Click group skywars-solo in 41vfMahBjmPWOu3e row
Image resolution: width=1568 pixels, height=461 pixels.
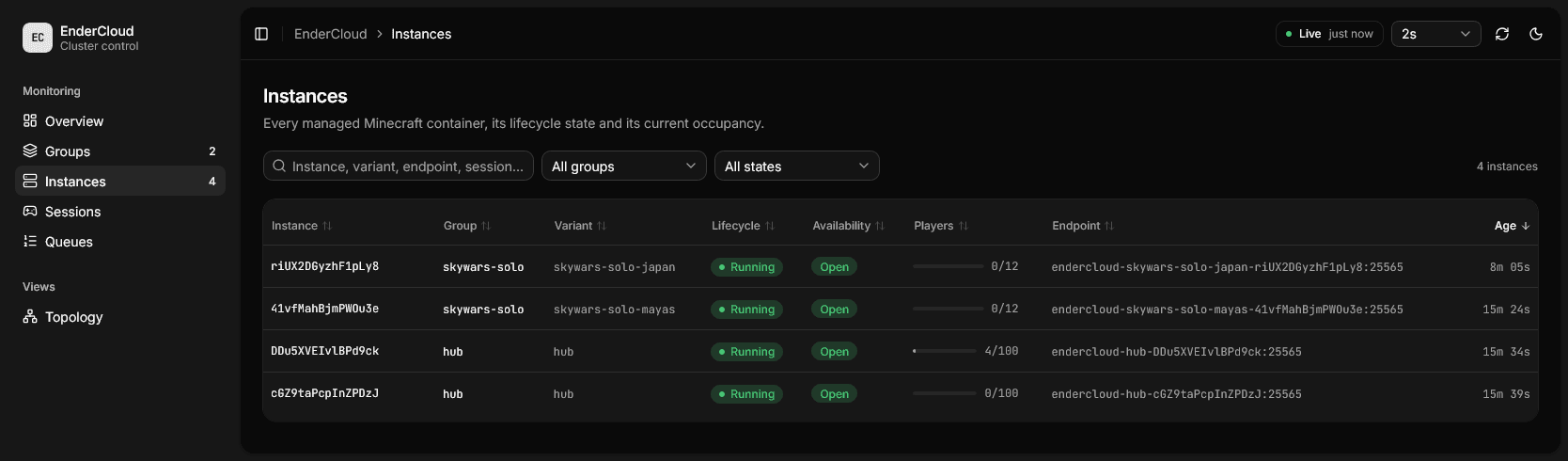tap(483, 310)
